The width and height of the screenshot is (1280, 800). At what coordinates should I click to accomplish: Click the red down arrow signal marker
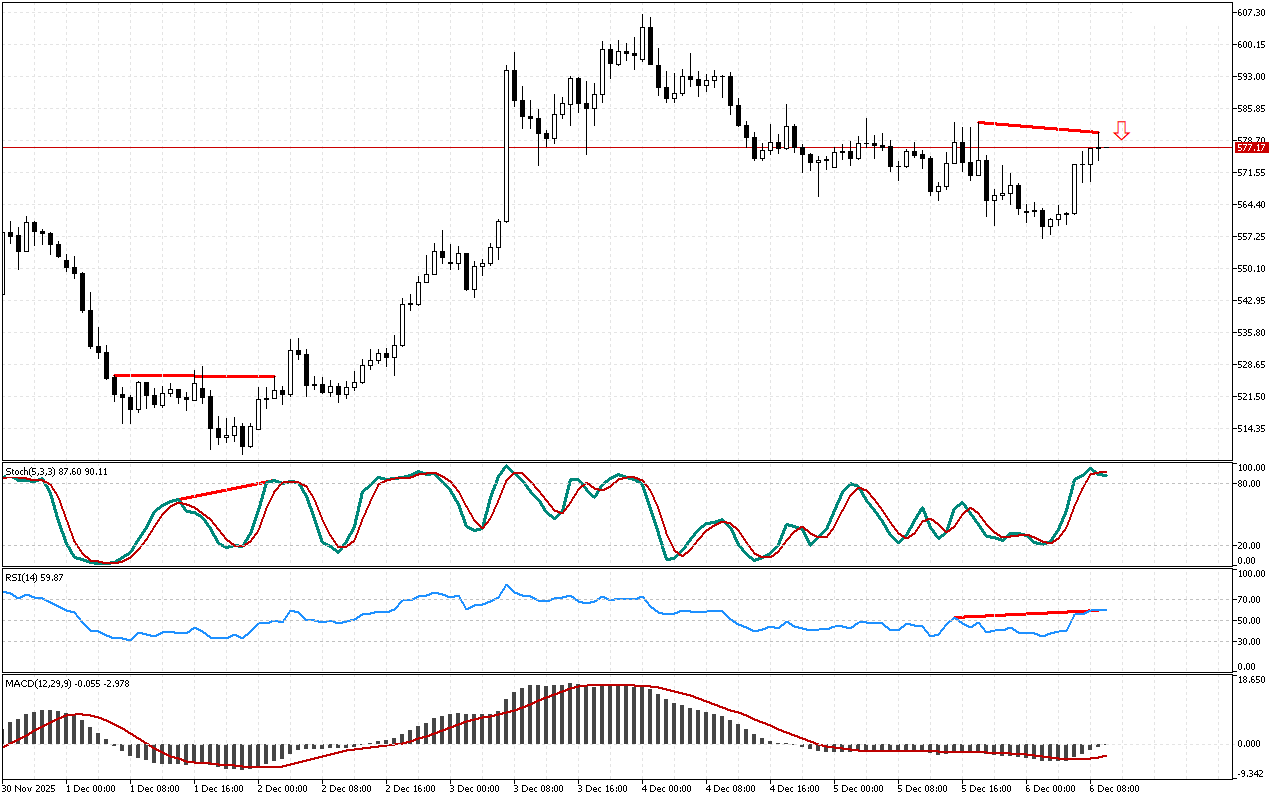[1122, 130]
